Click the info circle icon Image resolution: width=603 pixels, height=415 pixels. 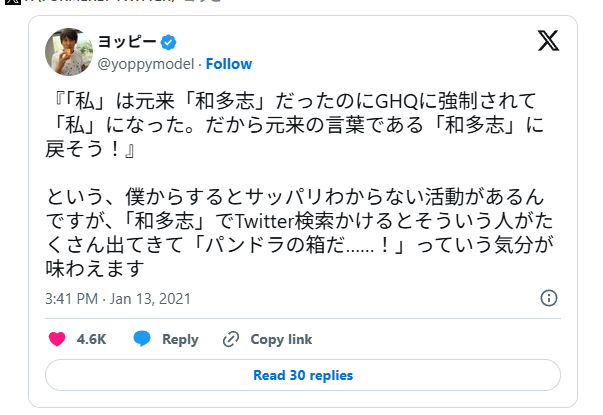tap(548, 299)
